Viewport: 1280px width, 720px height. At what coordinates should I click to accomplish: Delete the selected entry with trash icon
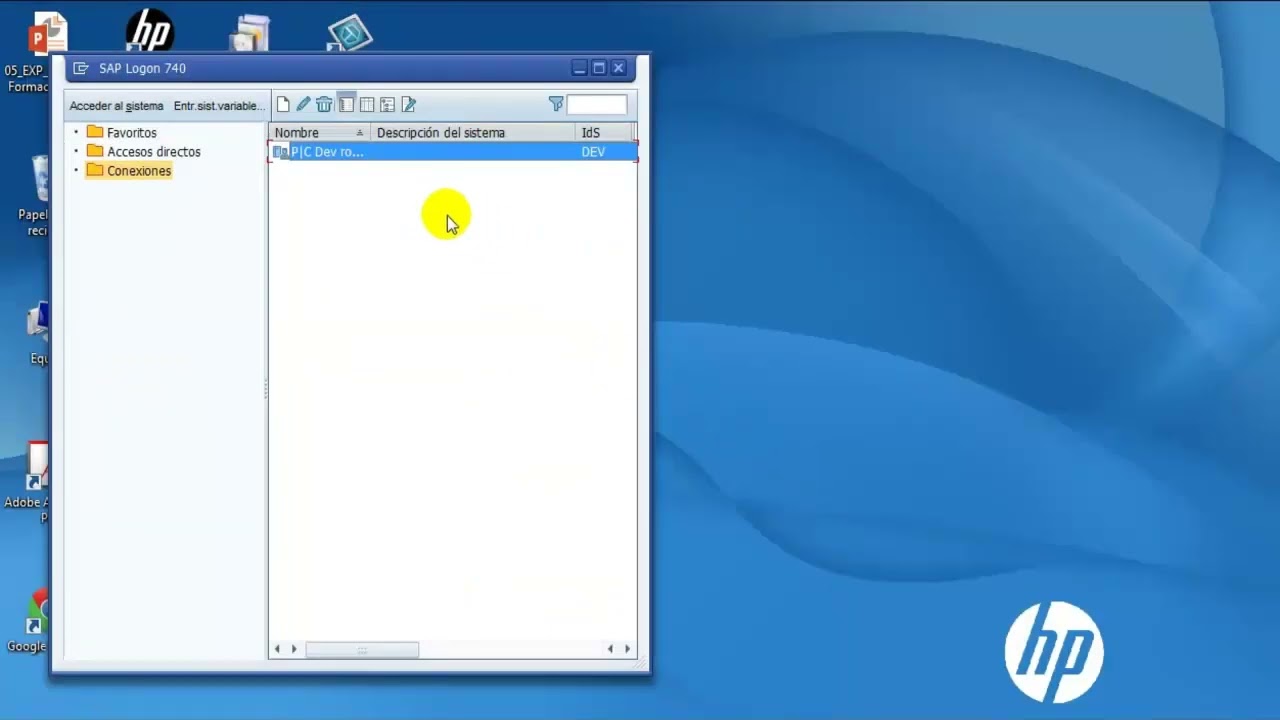pyautogui.click(x=324, y=104)
